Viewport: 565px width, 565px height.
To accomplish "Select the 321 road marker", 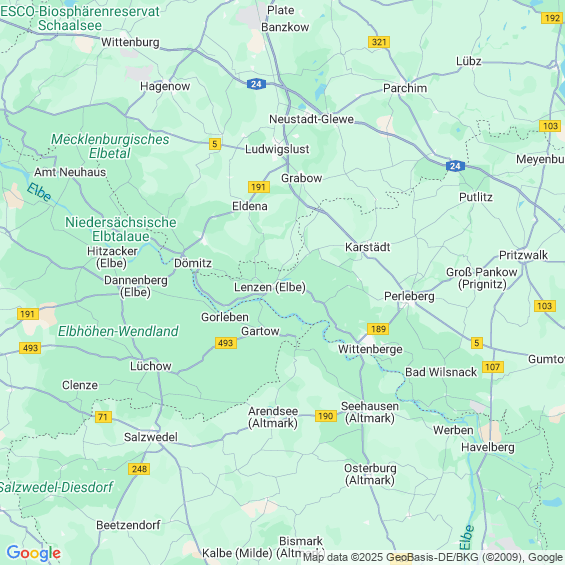I will pyautogui.click(x=379, y=42).
